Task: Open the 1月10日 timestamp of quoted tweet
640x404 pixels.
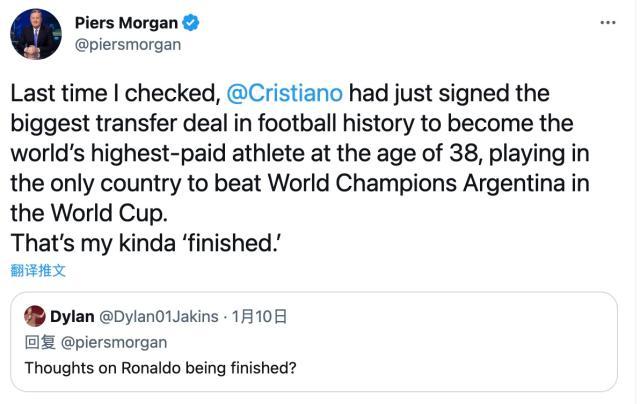Action: point(259,317)
